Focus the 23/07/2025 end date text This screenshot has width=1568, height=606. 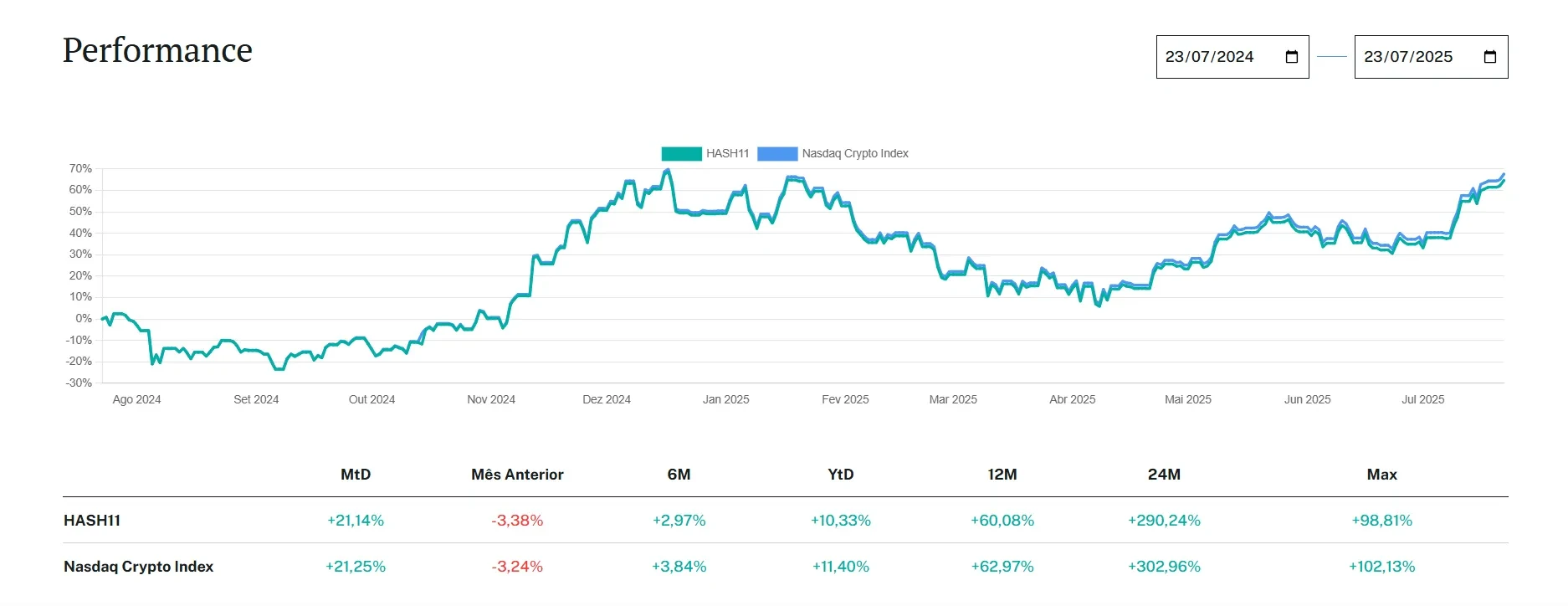coord(1407,57)
